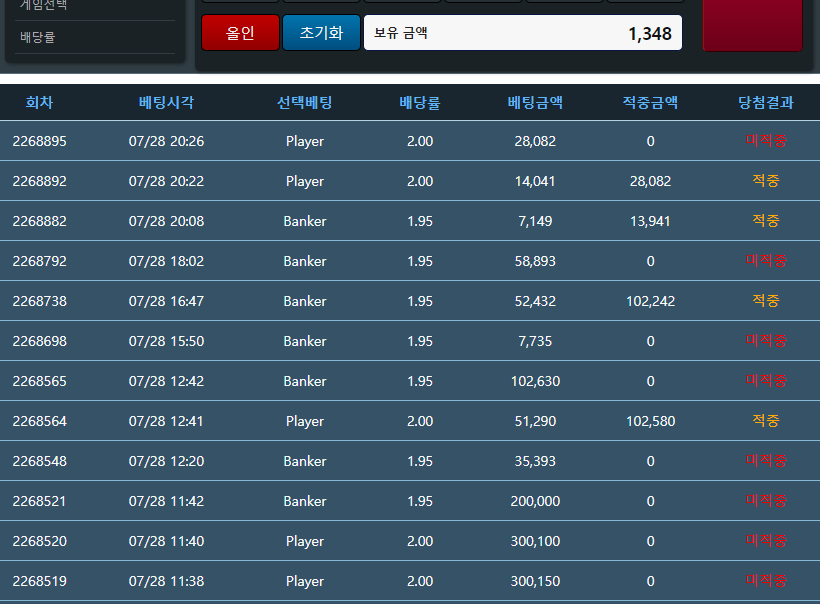Select round number 2268882
Image resolution: width=820 pixels, height=604 pixels.
39,221
